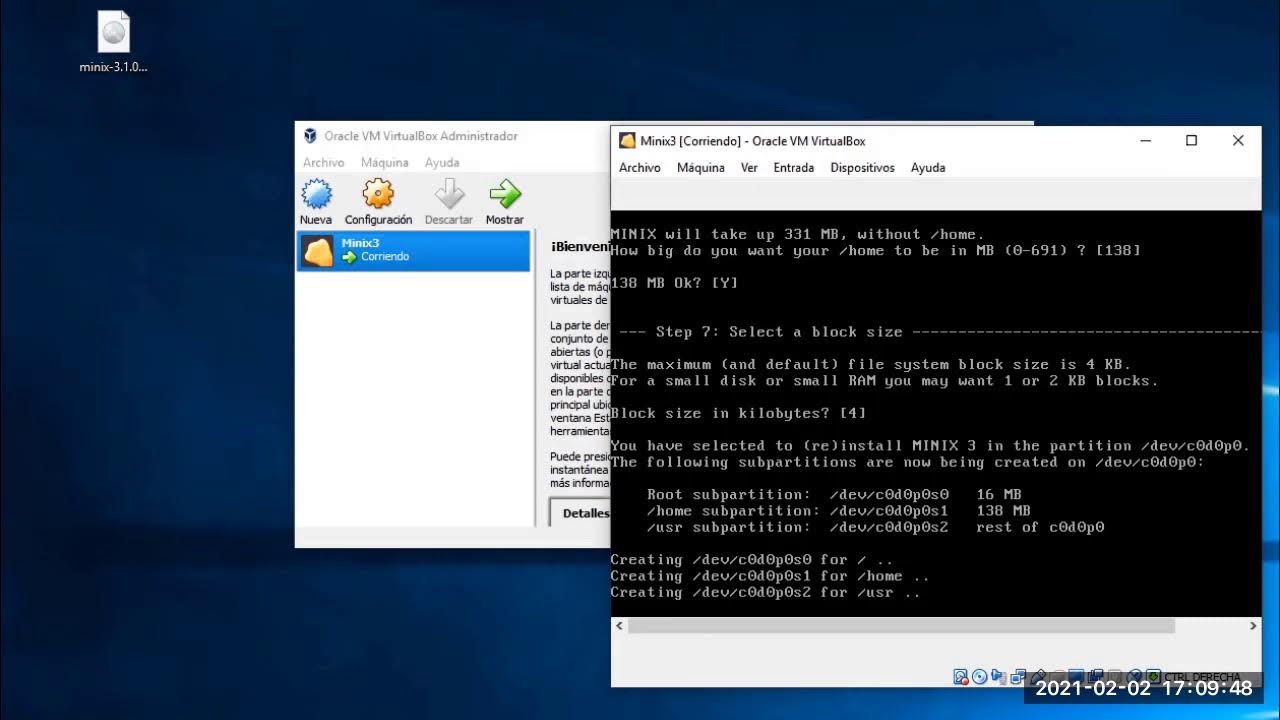Click 'Block size in kilobytes? [4]' line
This screenshot has width=1280, height=720.
pos(738,413)
